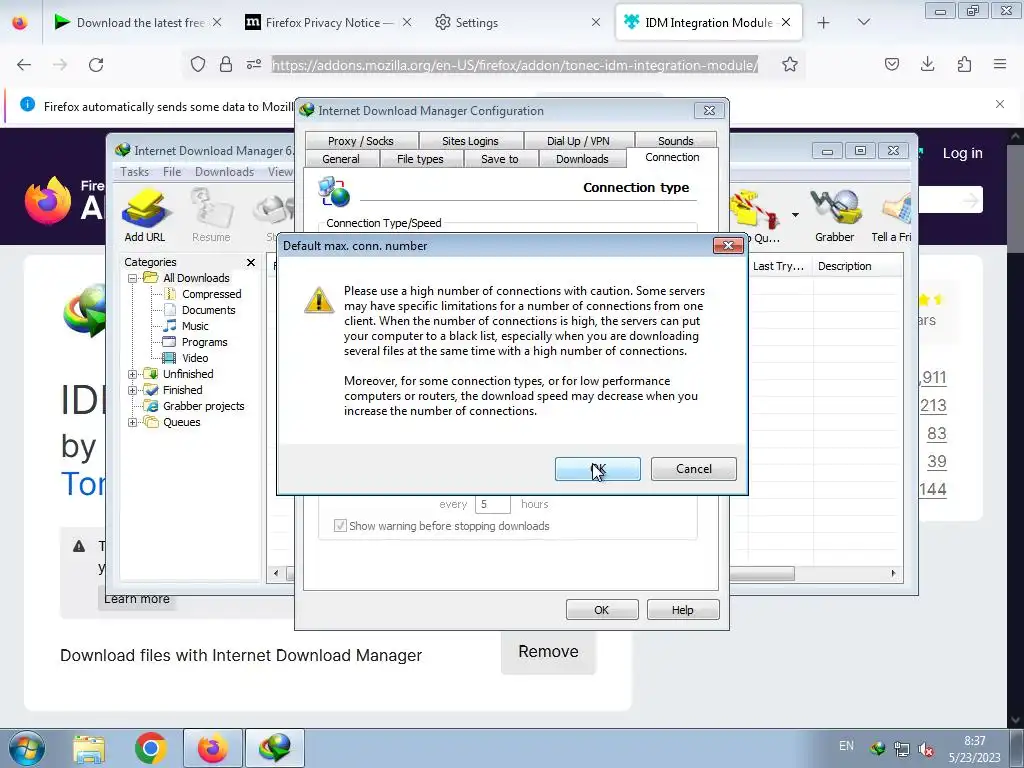
Task: Dismiss the Firefox data notification bar
Action: click(x=1000, y=104)
